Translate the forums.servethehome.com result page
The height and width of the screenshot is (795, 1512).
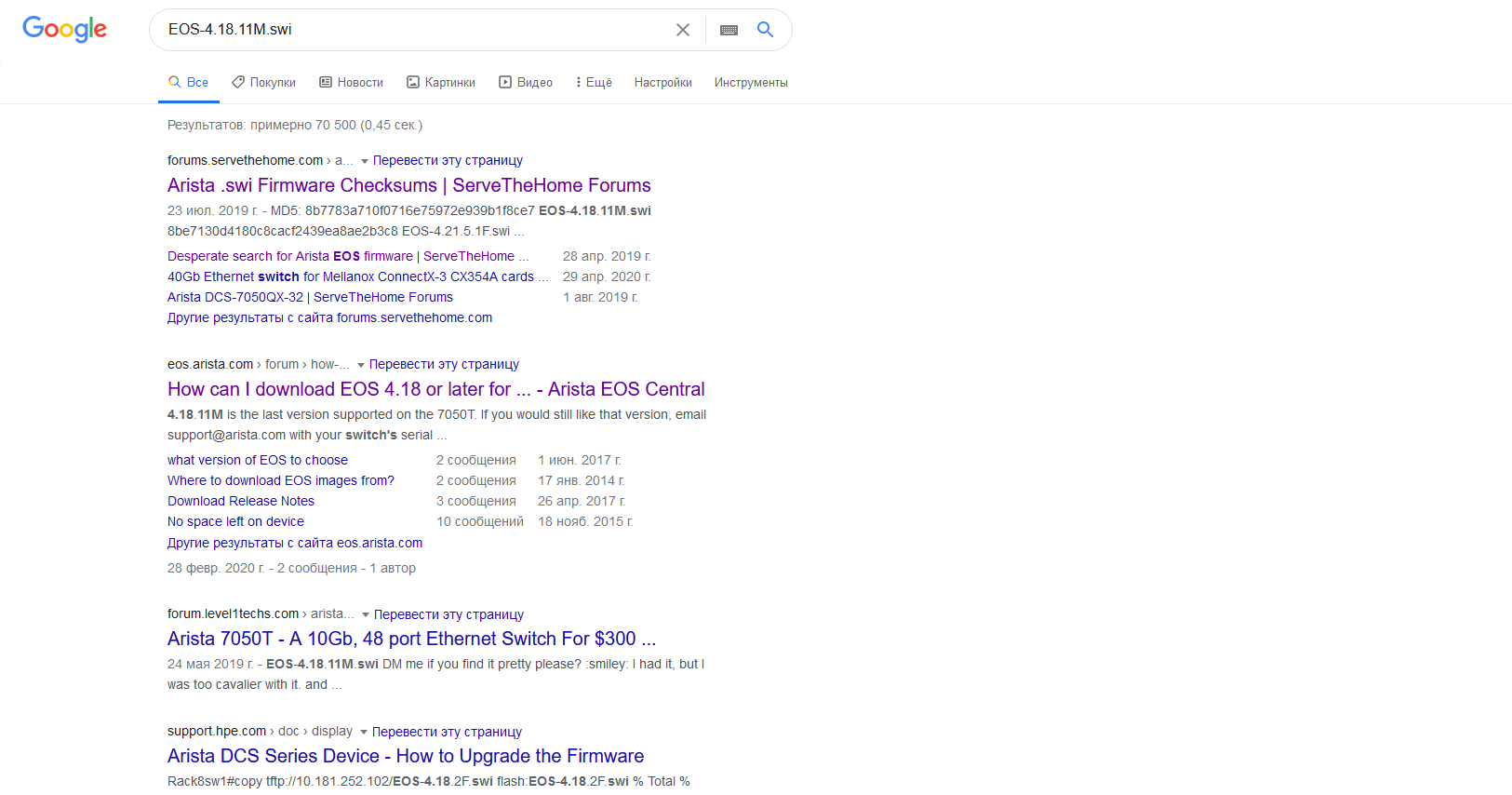click(448, 160)
